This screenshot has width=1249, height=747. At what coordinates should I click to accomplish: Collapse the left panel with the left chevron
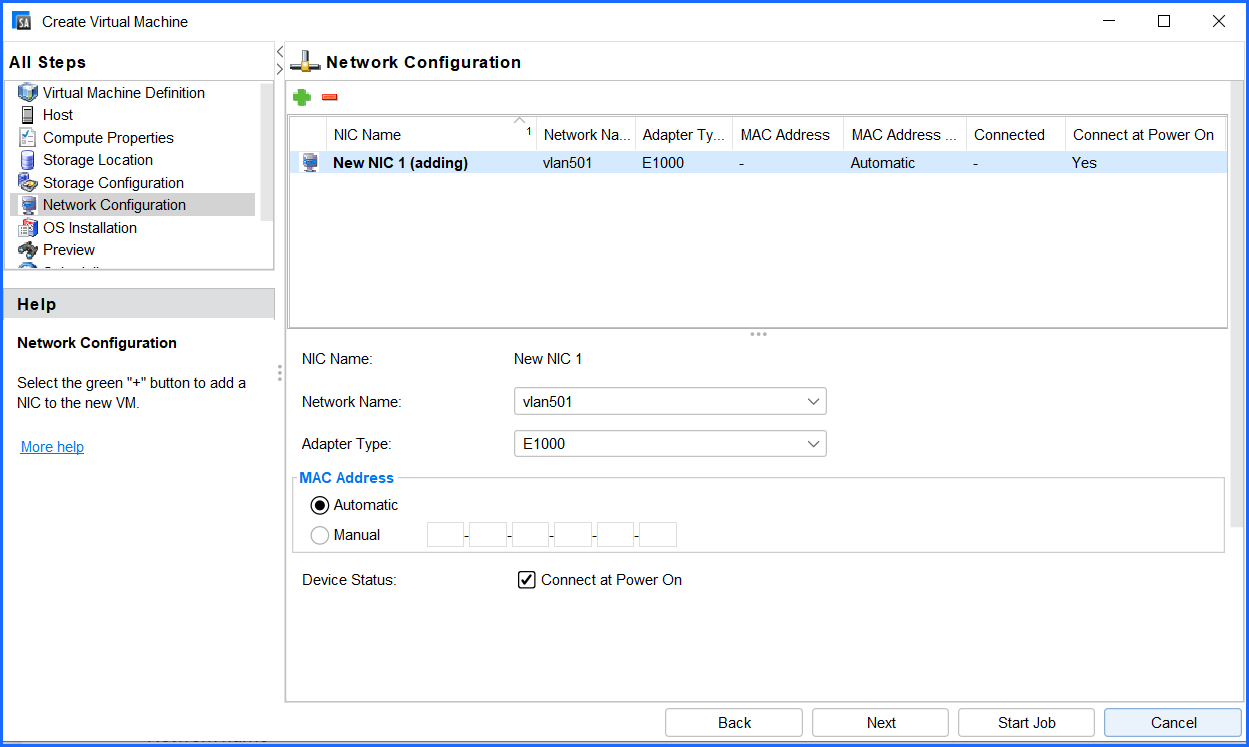click(280, 51)
